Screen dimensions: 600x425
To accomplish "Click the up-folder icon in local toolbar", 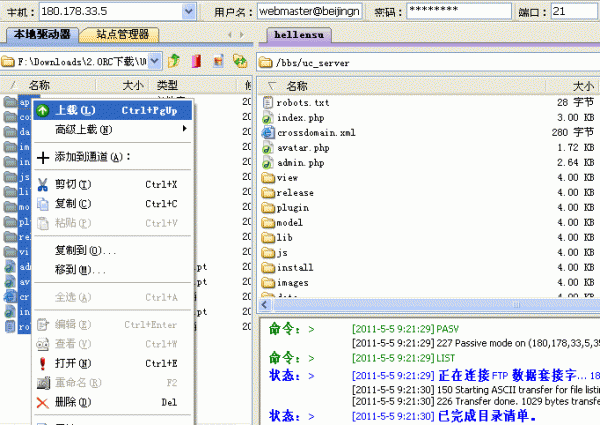I will click(x=175, y=62).
